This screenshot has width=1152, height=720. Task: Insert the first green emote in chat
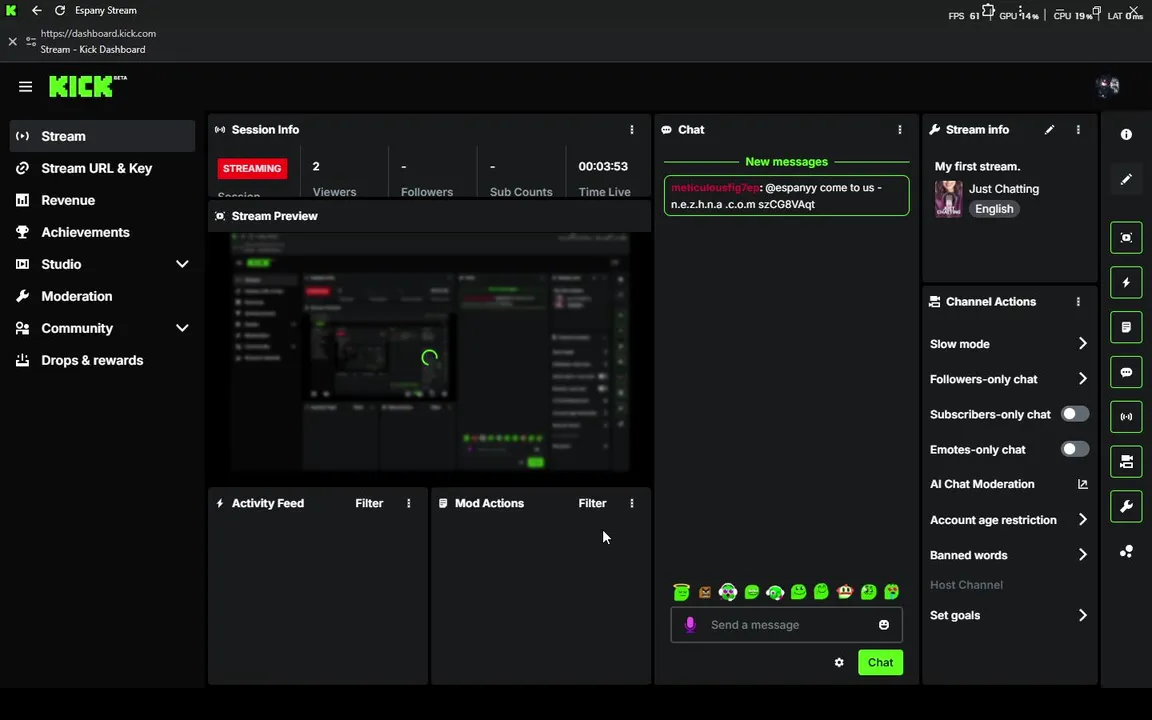pos(682,591)
